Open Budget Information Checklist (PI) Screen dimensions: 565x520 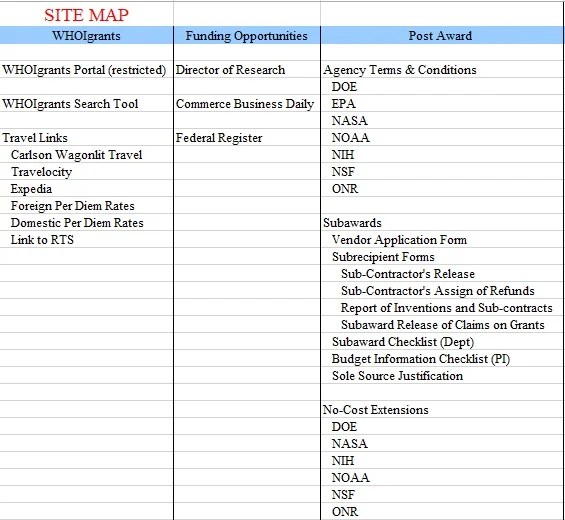tap(421, 359)
